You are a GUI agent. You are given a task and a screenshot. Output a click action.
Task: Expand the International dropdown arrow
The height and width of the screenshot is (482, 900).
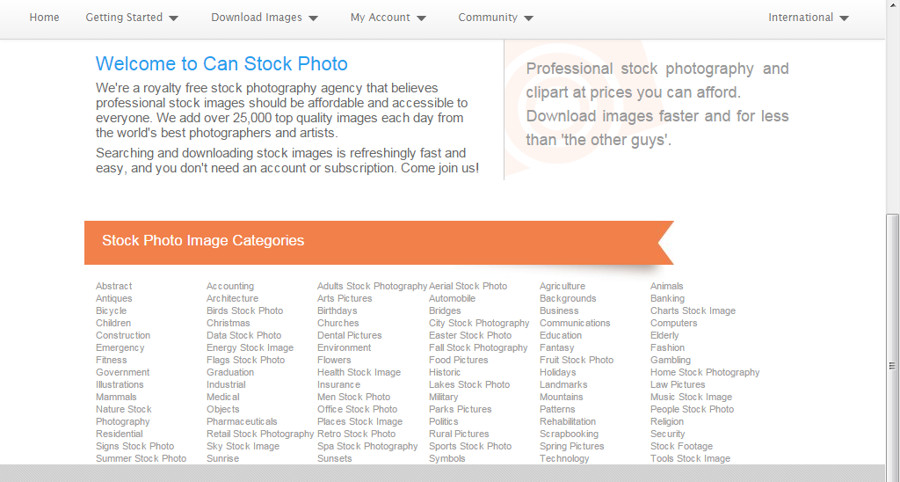[x=843, y=18]
